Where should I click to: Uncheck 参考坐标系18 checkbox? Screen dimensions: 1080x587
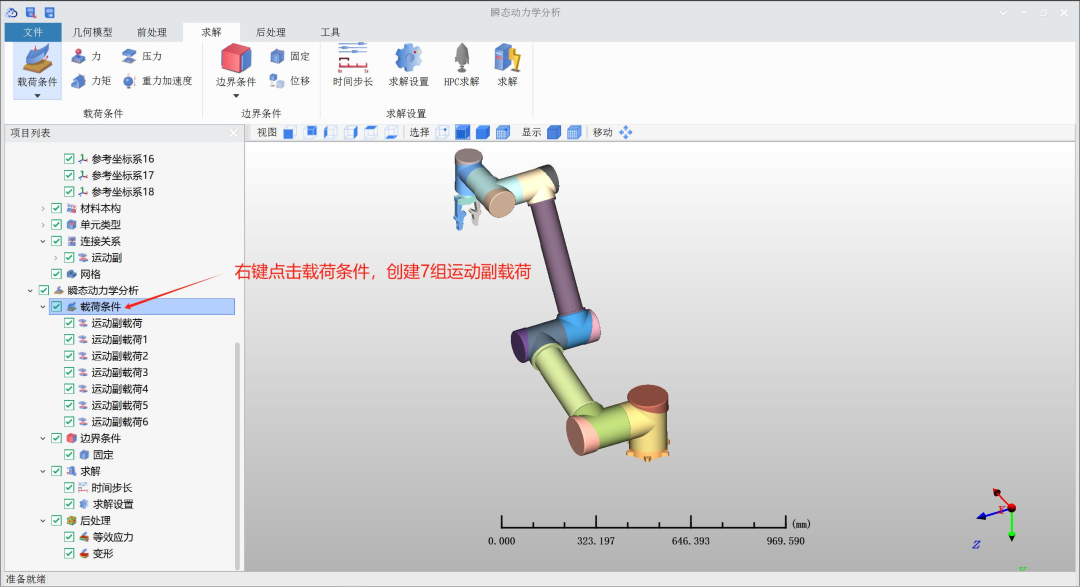coord(69,192)
